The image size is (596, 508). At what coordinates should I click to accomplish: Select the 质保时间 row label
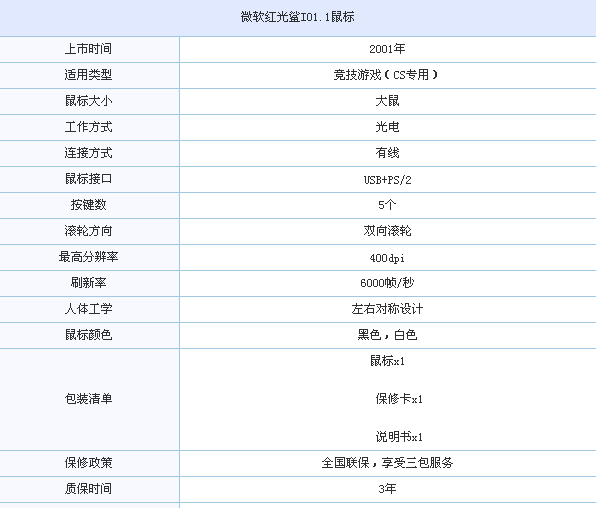(89, 489)
